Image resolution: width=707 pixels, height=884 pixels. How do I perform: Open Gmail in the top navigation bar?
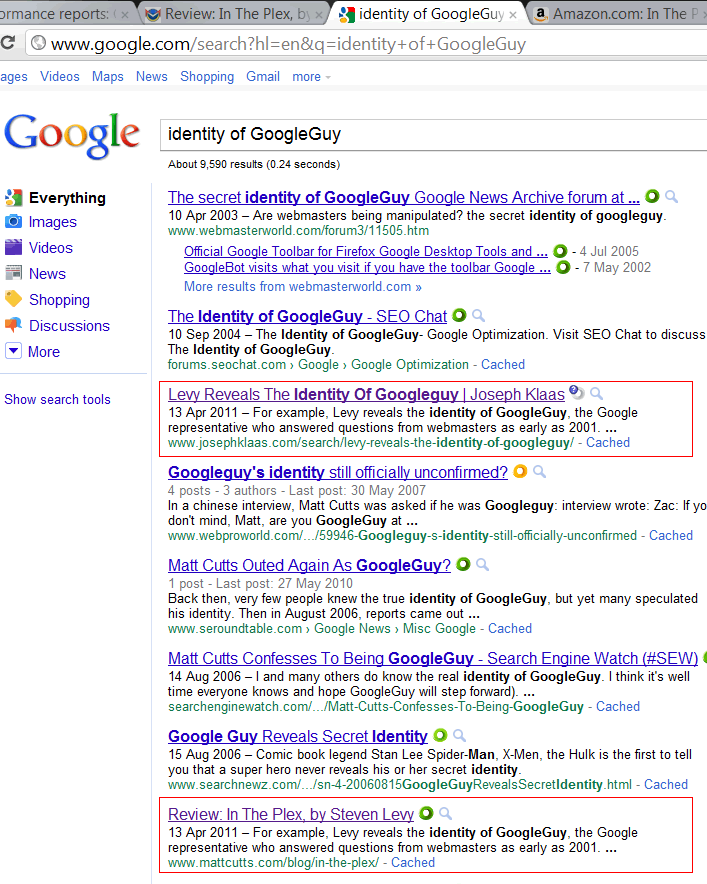point(263,77)
